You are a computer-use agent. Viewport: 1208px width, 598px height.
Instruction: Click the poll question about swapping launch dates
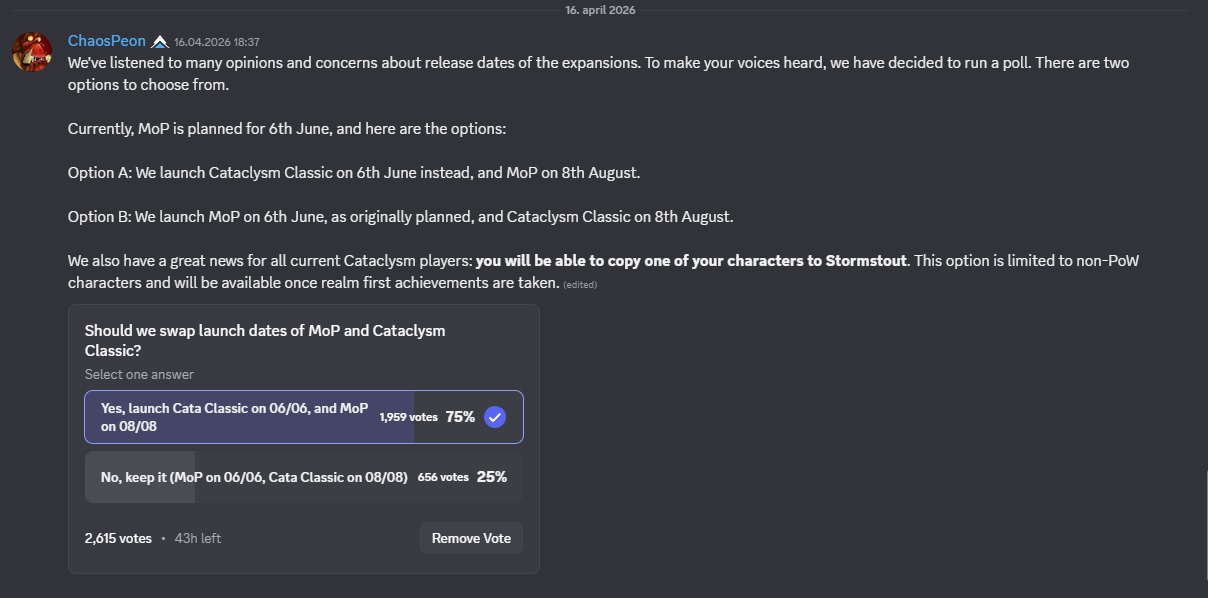(265, 340)
